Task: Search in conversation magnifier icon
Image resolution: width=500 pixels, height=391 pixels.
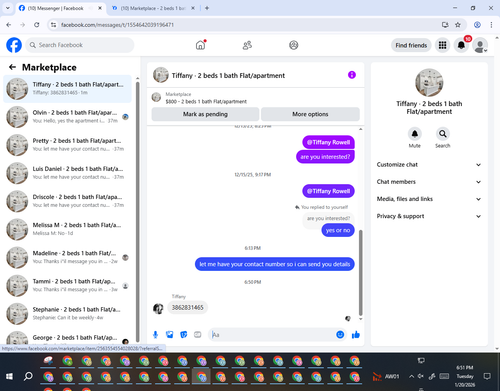Action: 443,134
